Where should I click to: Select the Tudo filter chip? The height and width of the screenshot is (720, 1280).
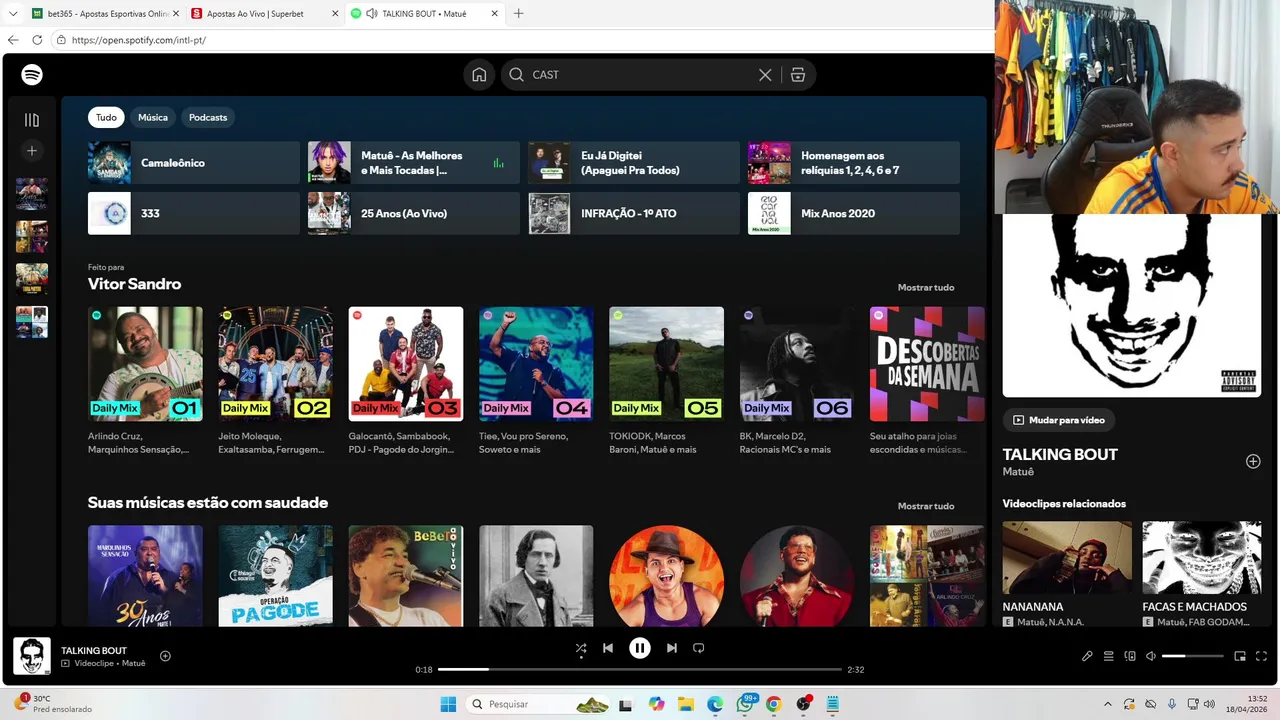coord(106,117)
